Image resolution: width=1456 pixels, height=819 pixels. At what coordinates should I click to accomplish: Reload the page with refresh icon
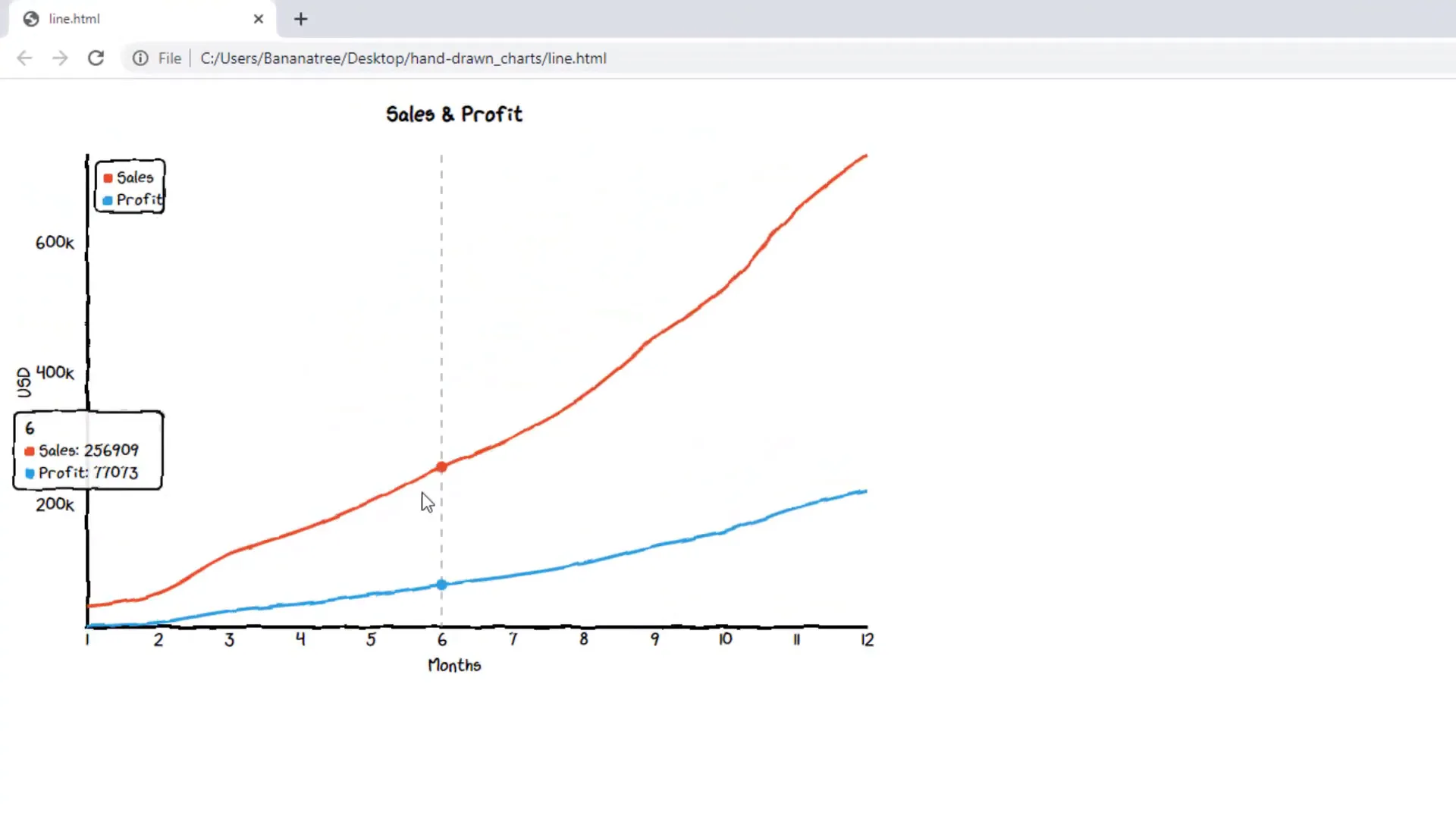(x=96, y=58)
